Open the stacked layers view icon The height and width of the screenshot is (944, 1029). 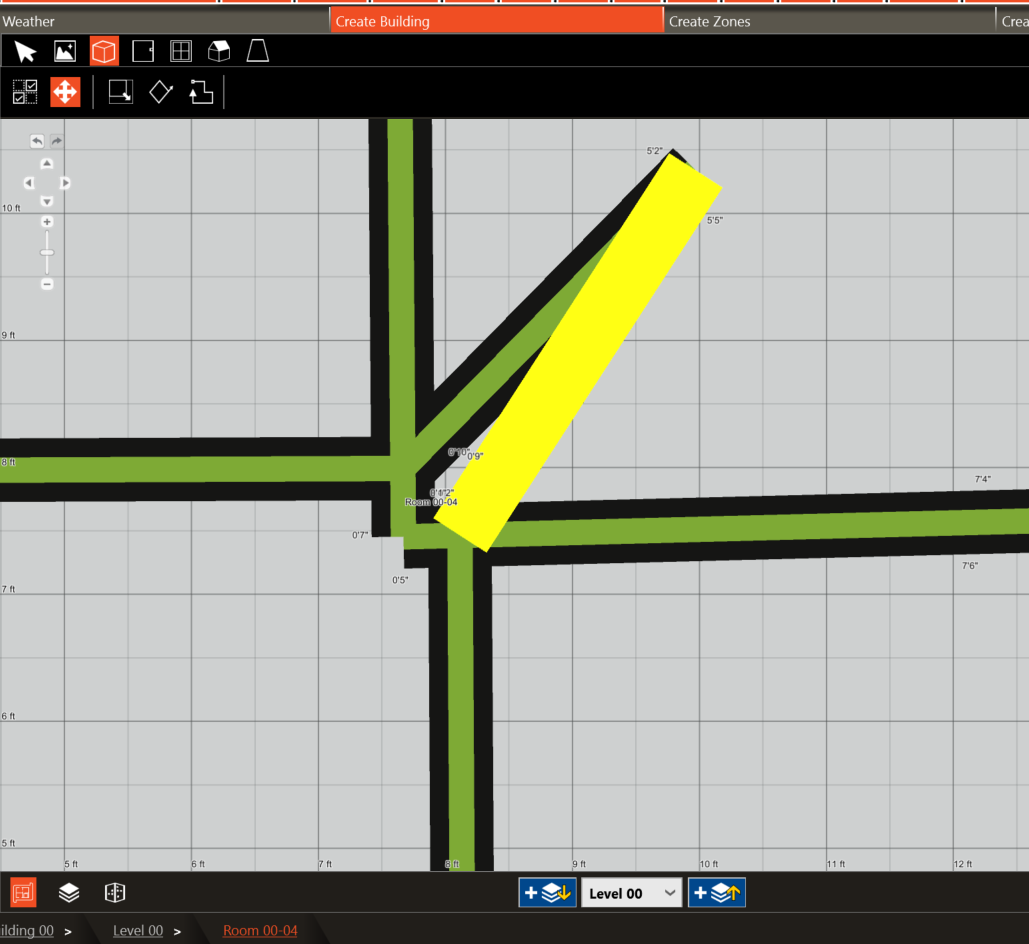[x=69, y=893]
